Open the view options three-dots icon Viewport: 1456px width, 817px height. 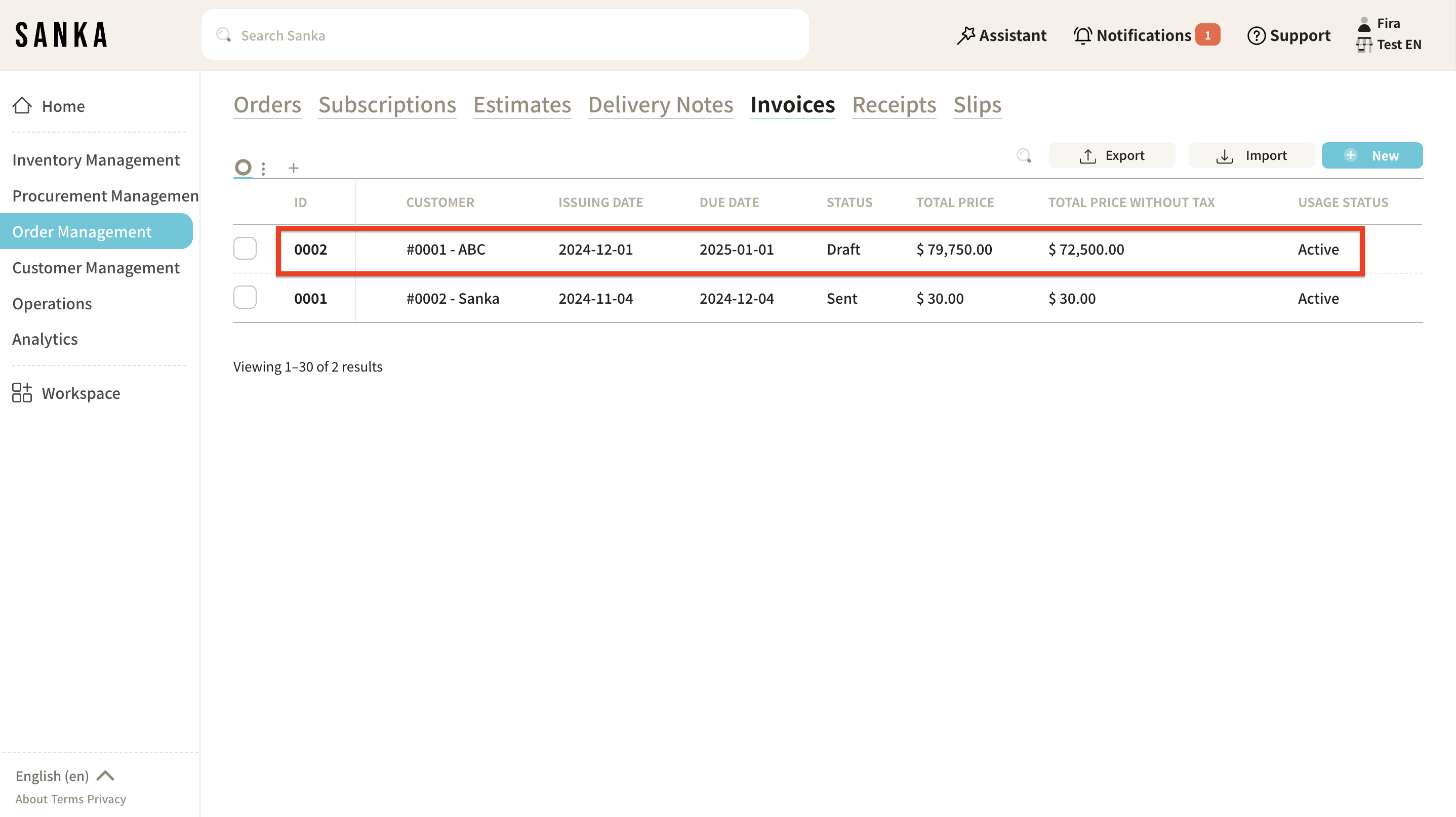[263, 168]
